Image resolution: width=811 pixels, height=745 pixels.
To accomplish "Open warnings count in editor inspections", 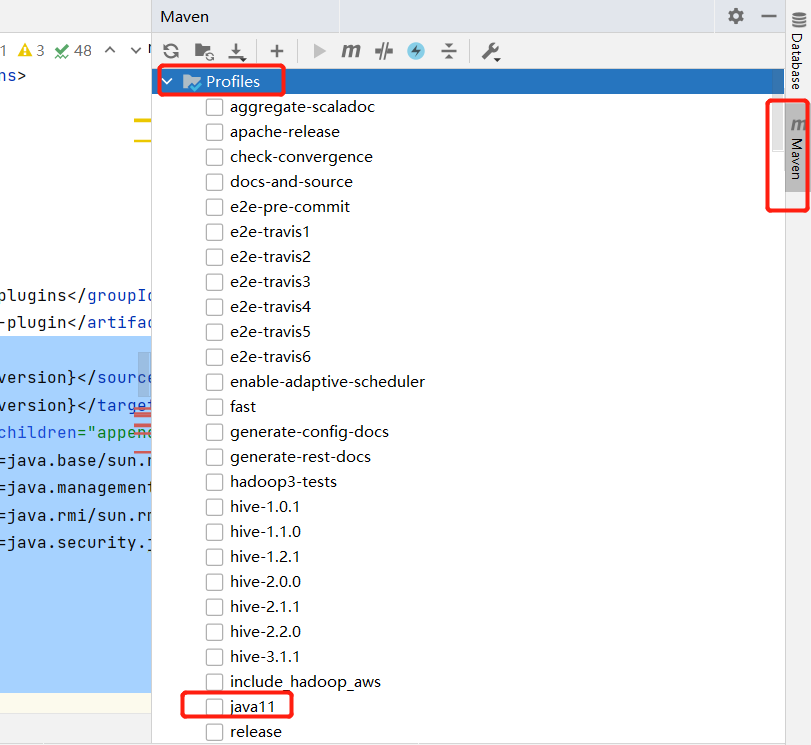I will coord(31,51).
